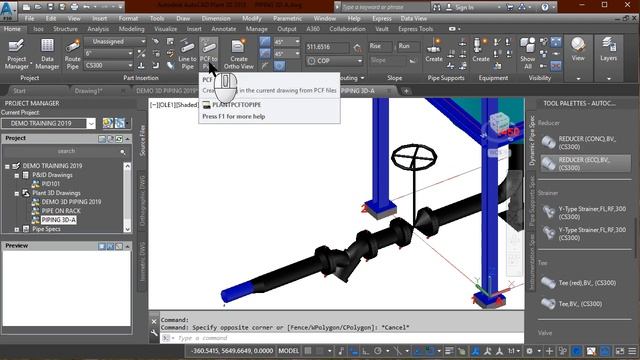Click the Customization menu icon in status bar
The height and width of the screenshot is (360, 640).
[x=632, y=351]
